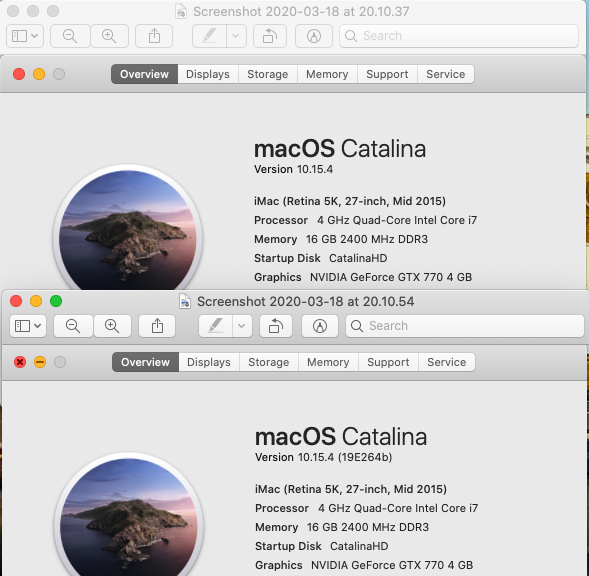Click the Graphics NVIDIA GeForce line in the lower screenshot
The height and width of the screenshot is (576, 589).
click(x=364, y=565)
